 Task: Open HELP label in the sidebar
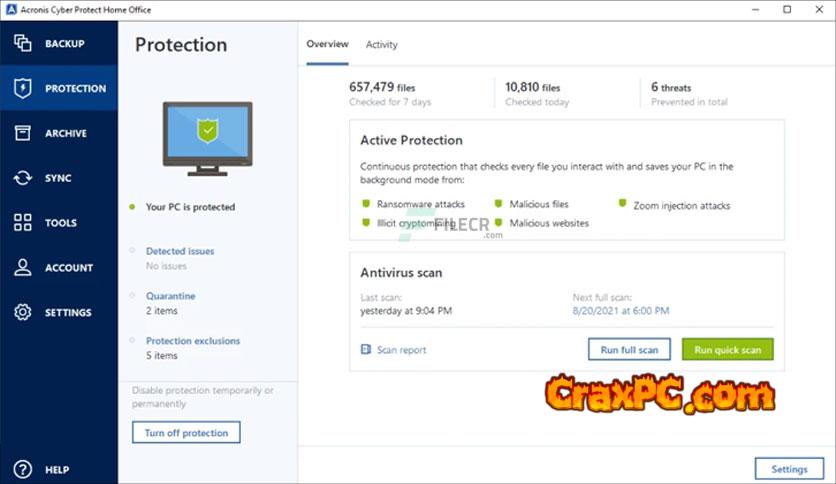coord(57,470)
